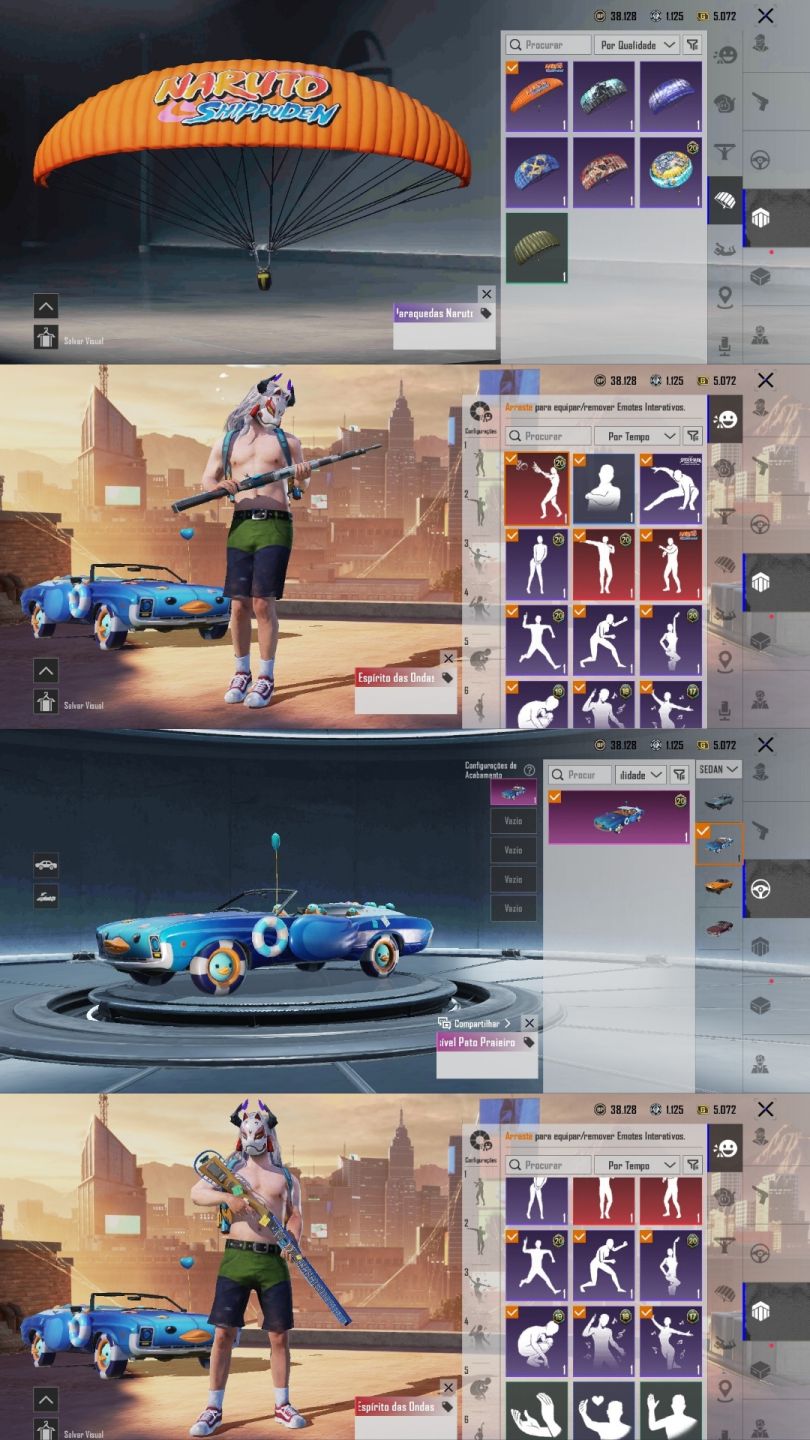In the parachute screen, click the skydiving figure icon
The height and width of the screenshot is (1440, 810).
[x=725, y=248]
